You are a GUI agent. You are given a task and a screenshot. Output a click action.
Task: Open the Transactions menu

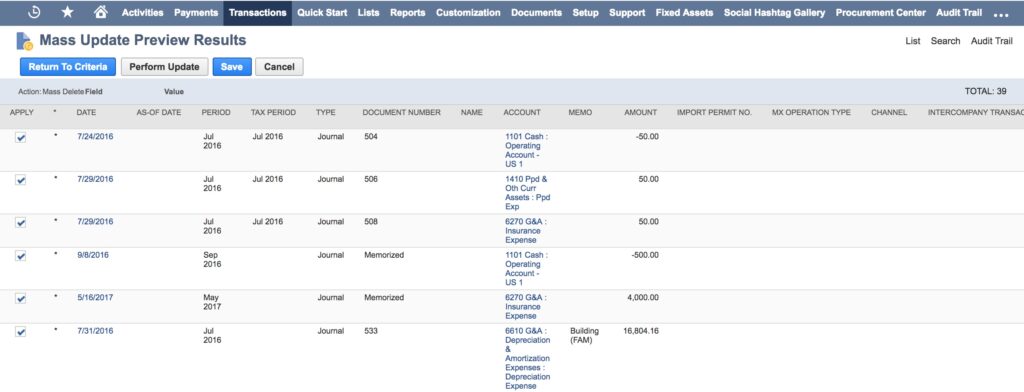(257, 12)
